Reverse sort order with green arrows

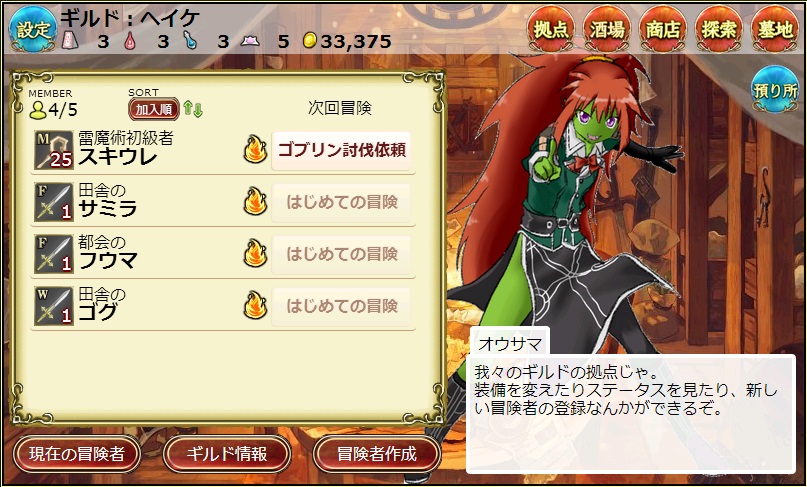pyautogui.click(x=193, y=109)
